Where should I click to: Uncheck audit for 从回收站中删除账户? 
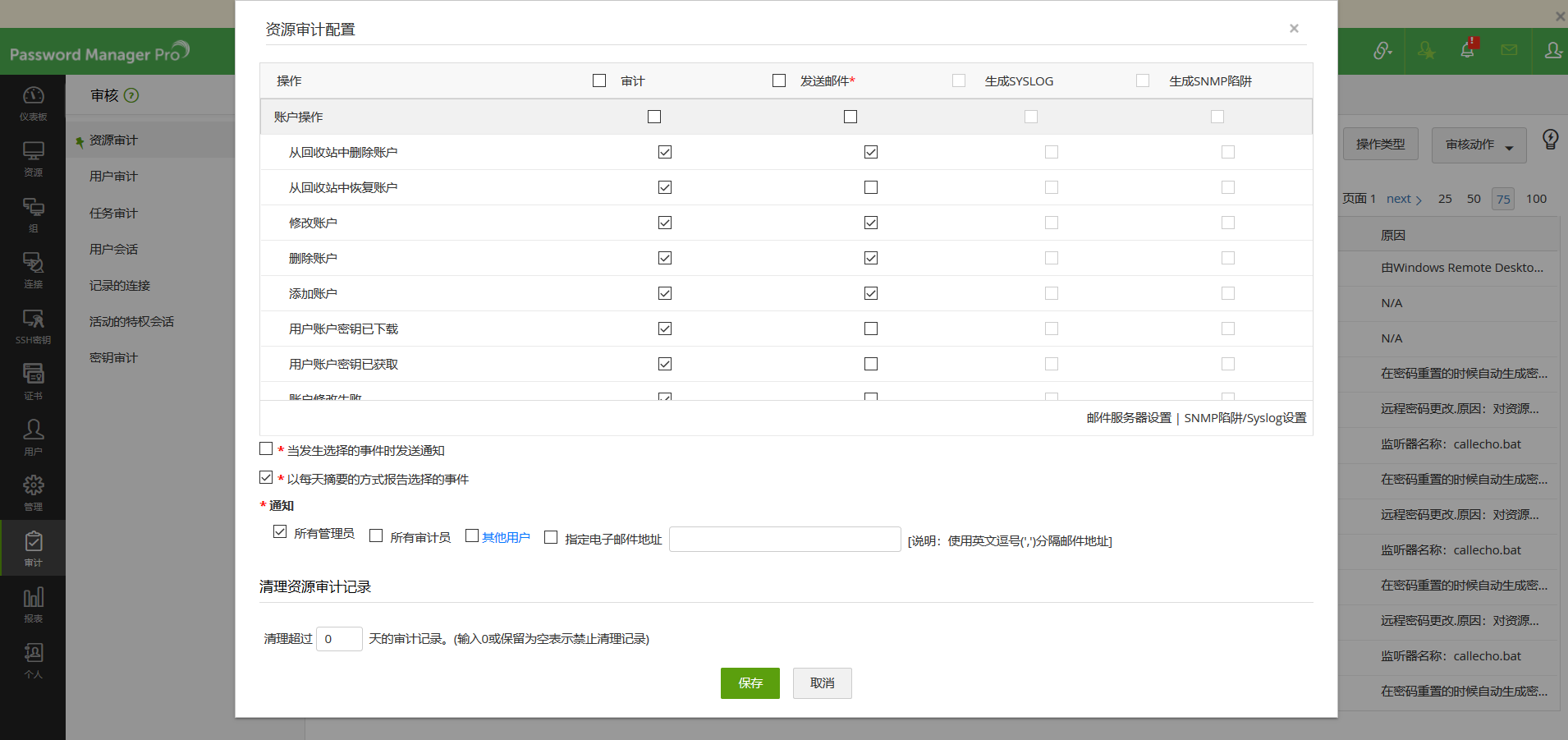[x=665, y=152]
